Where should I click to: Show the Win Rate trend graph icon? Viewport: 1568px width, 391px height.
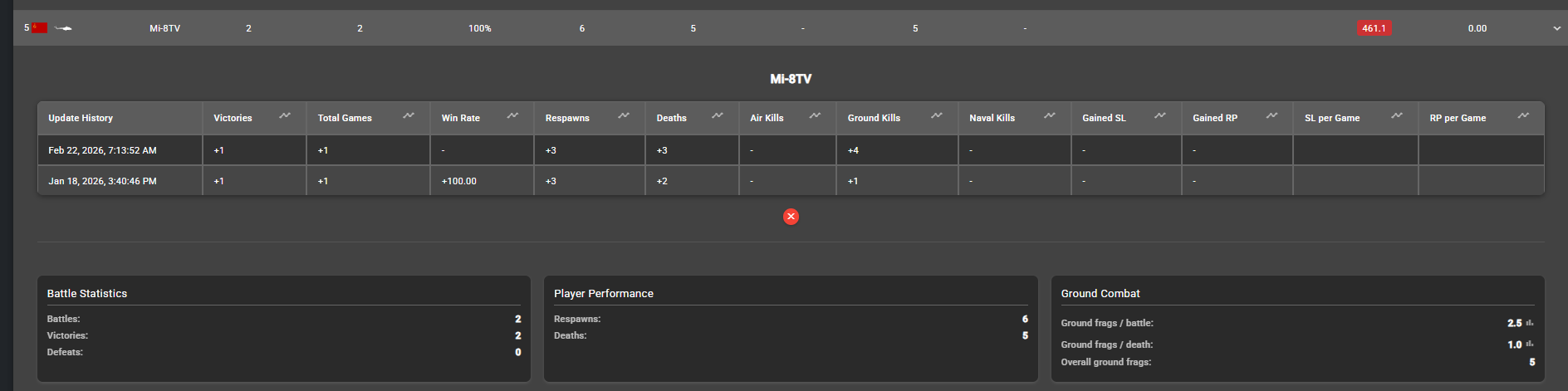(512, 116)
